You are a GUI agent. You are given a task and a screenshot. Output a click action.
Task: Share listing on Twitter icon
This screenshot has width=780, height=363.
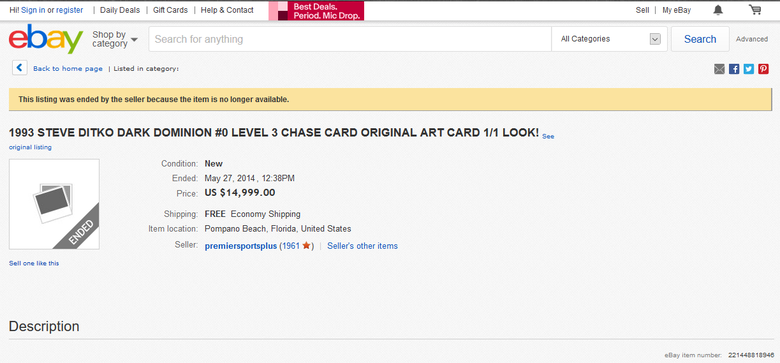click(x=749, y=69)
